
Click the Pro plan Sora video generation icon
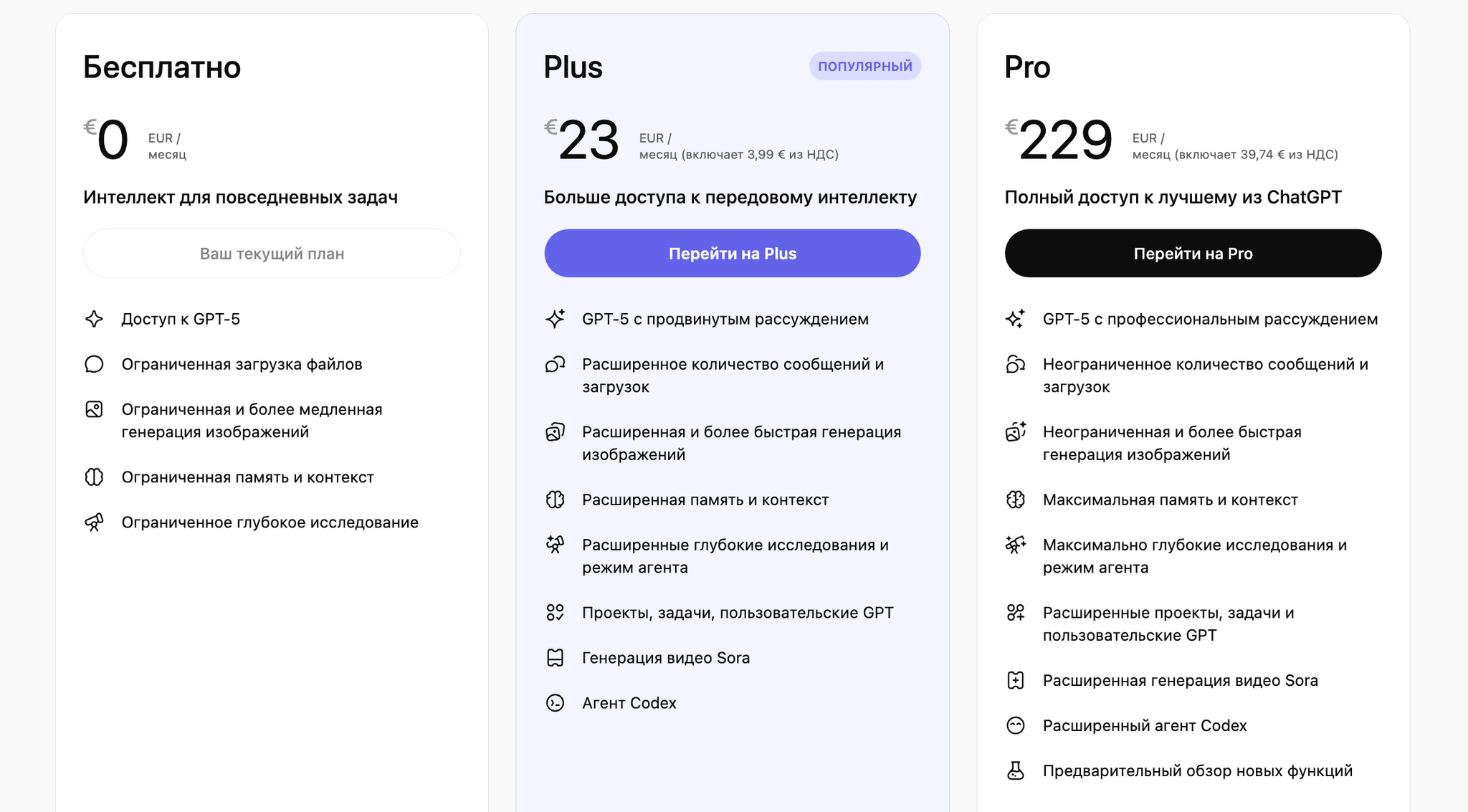tap(1016, 681)
